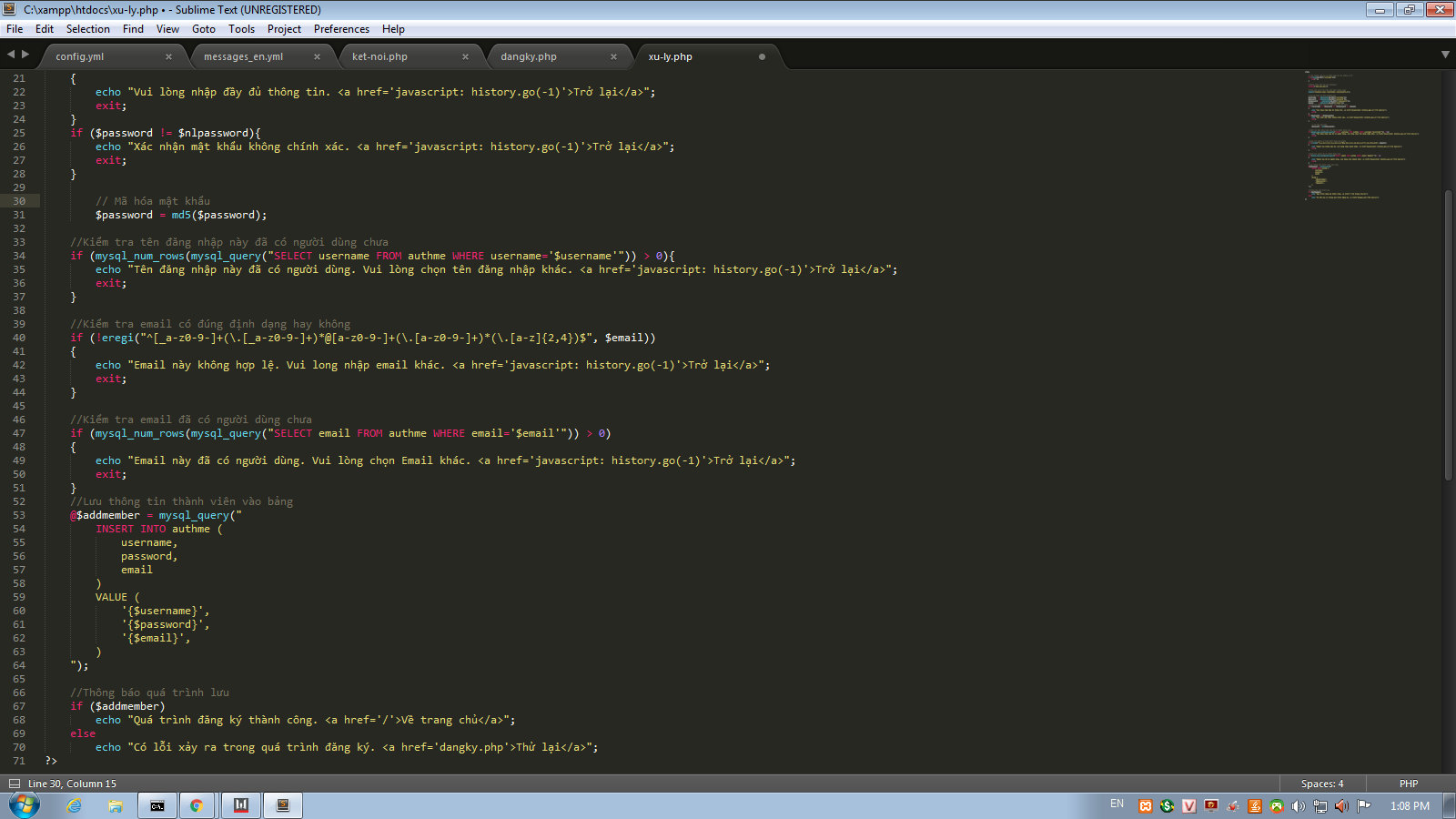Image resolution: width=1456 pixels, height=819 pixels.
Task: Close the config.yml tab
Action: (168, 56)
